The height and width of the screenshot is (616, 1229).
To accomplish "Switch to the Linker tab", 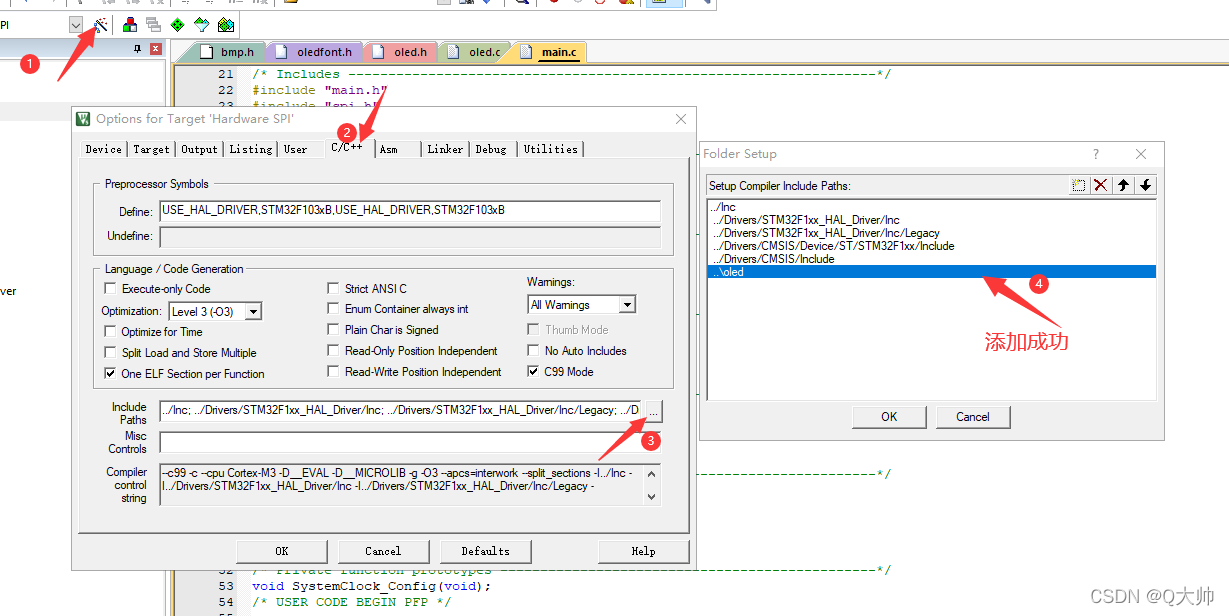I will 445,149.
